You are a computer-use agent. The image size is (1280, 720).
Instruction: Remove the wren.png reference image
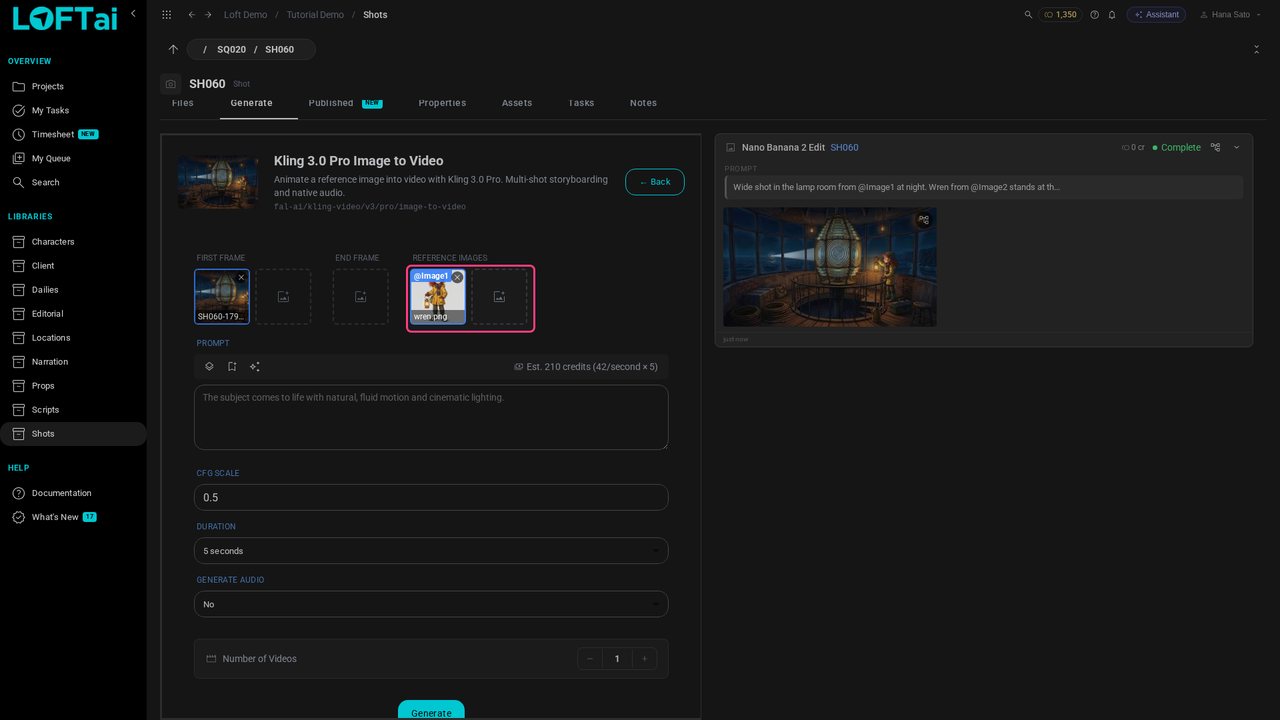457,277
